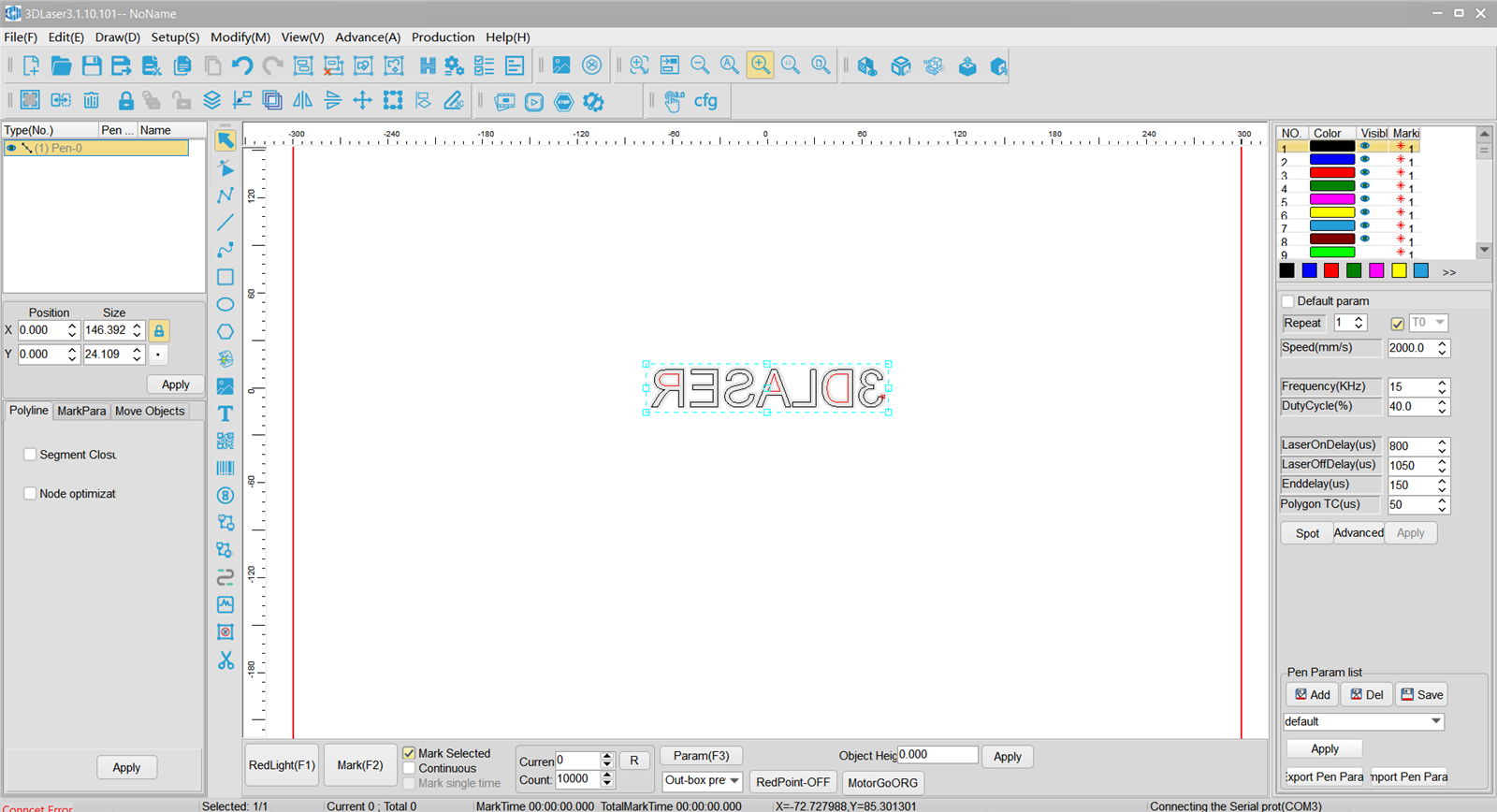The width and height of the screenshot is (1497, 812).
Task: Select the straight line drawing tool
Action: pyautogui.click(x=225, y=223)
